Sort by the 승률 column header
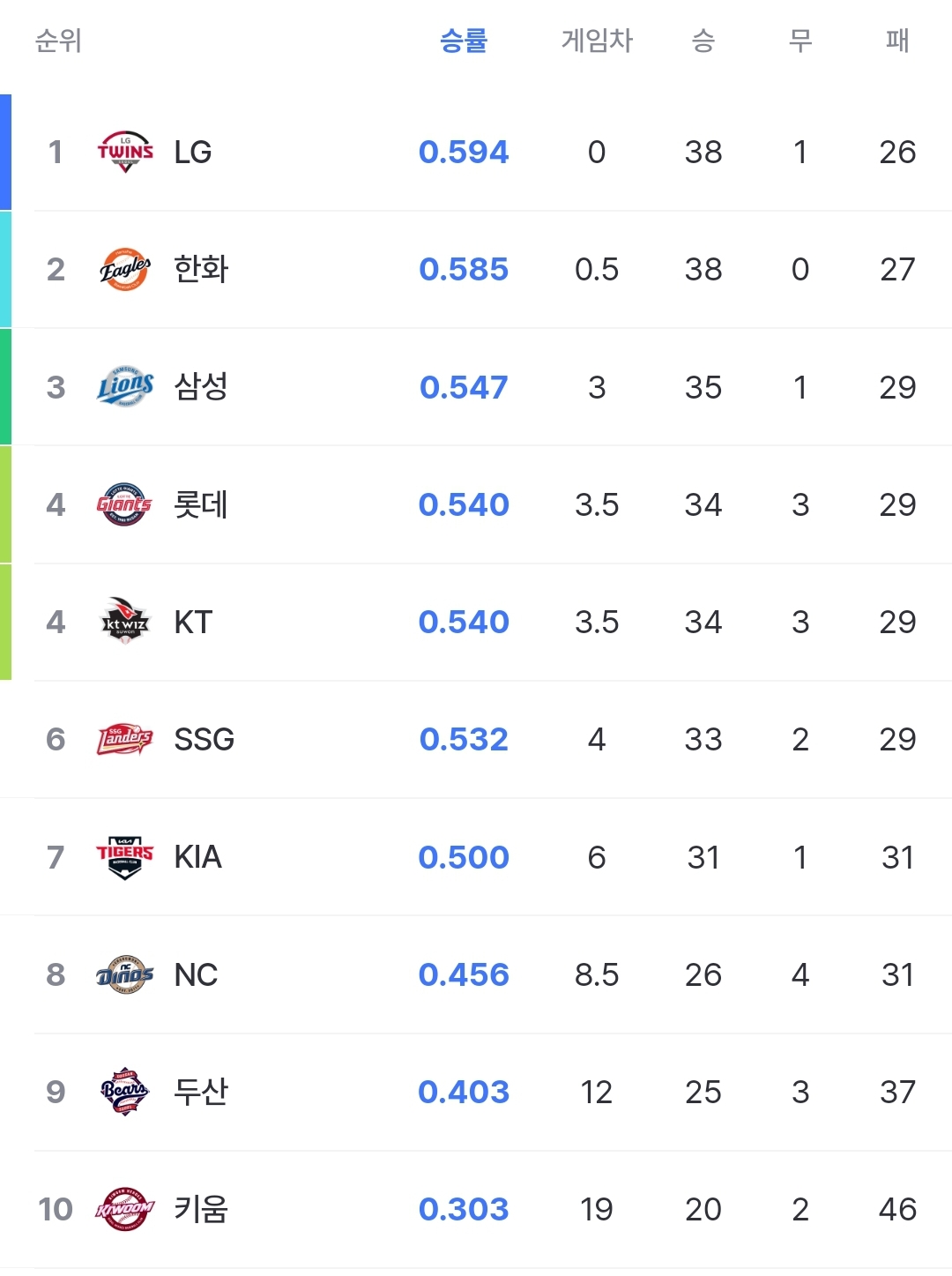Viewport: 952px width, 1276px height. tap(464, 41)
